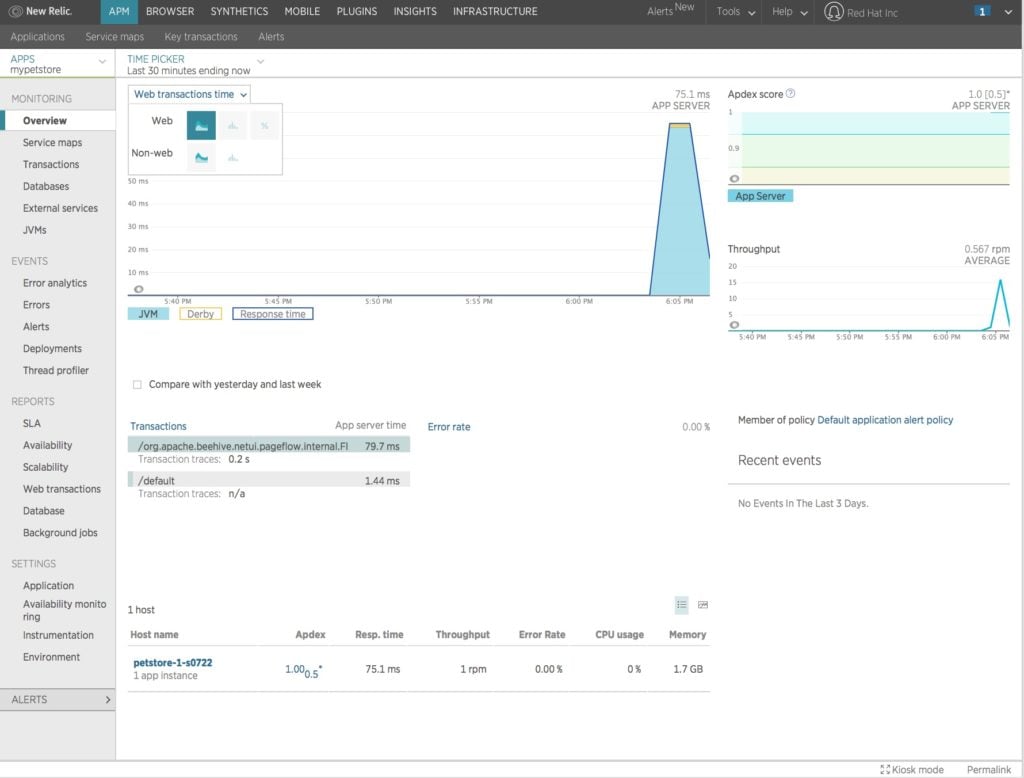The image size is (1024, 778).
Task: Expand the ALERTS sidebar section
Action: point(57,700)
